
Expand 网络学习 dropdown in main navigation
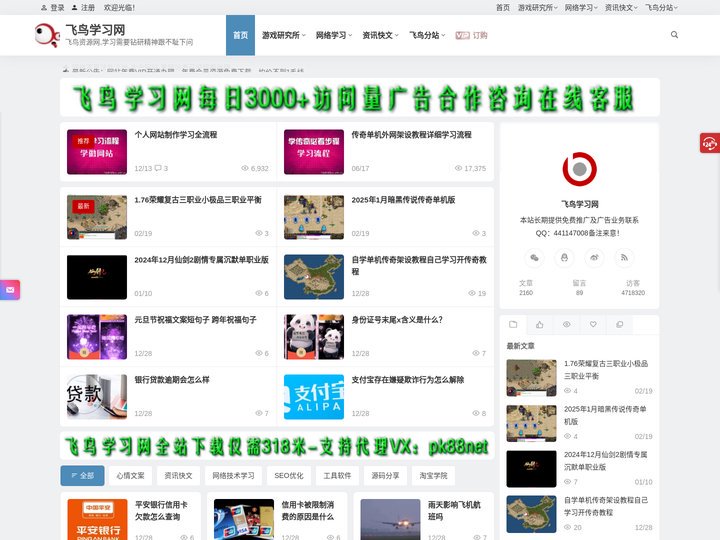334,35
